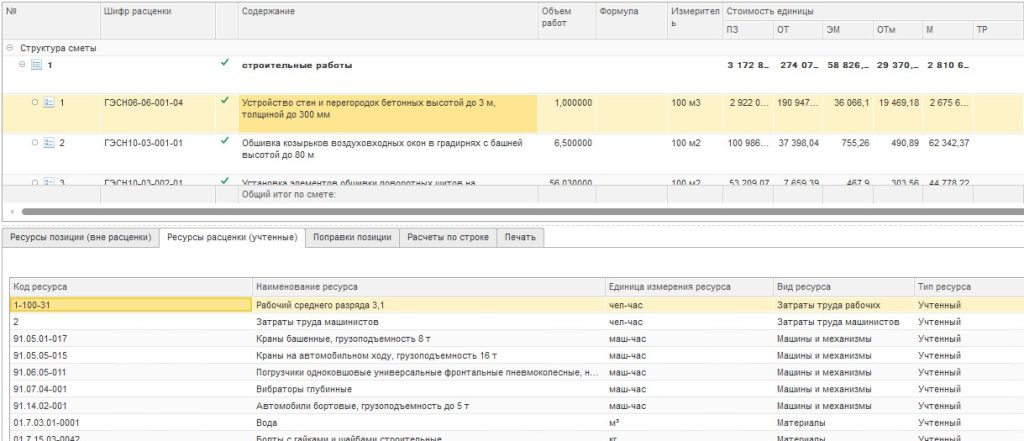The image size is (1024, 441).
Task: Click the horizontal scrollbar of the estimate grid
Action: 500,212
